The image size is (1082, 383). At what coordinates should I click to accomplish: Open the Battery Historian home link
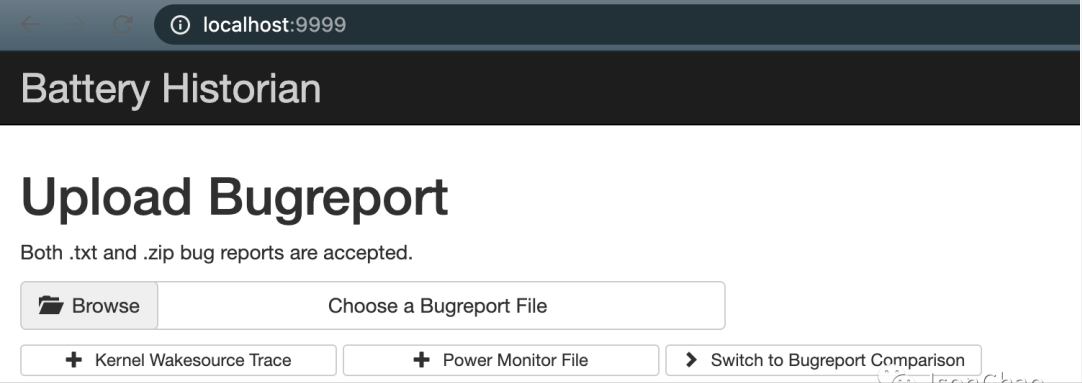coord(171,88)
